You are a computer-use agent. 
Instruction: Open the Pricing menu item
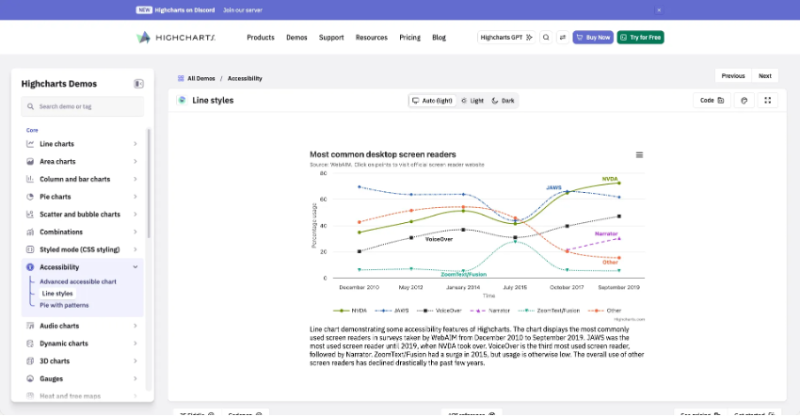(409, 37)
